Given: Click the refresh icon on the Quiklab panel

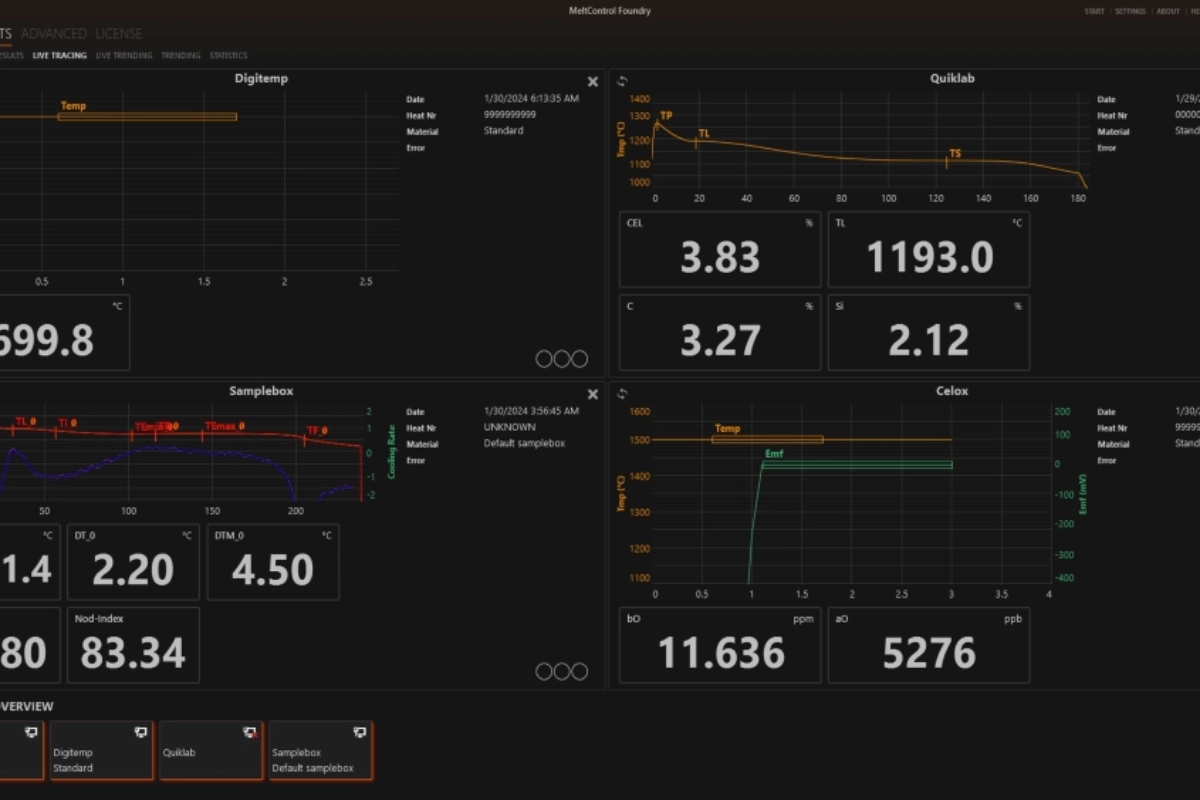Looking at the screenshot, I should [x=622, y=82].
